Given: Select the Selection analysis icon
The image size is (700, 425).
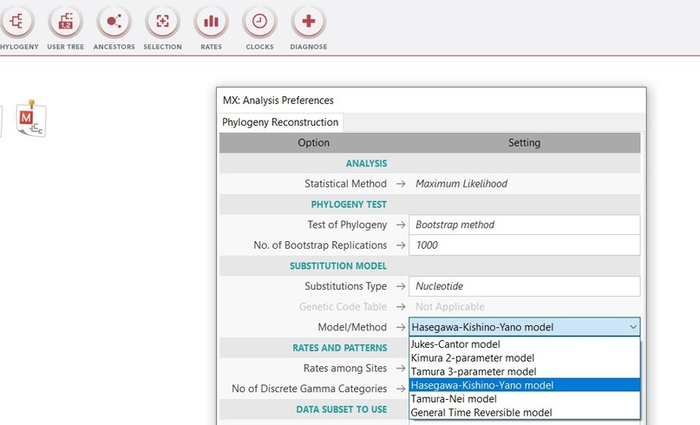Looking at the screenshot, I should [x=162, y=22].
